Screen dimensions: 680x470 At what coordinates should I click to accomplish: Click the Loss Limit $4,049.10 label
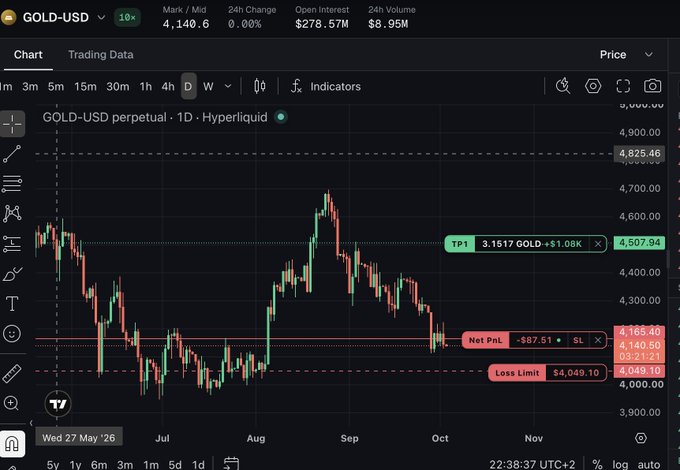coord(547,373)
